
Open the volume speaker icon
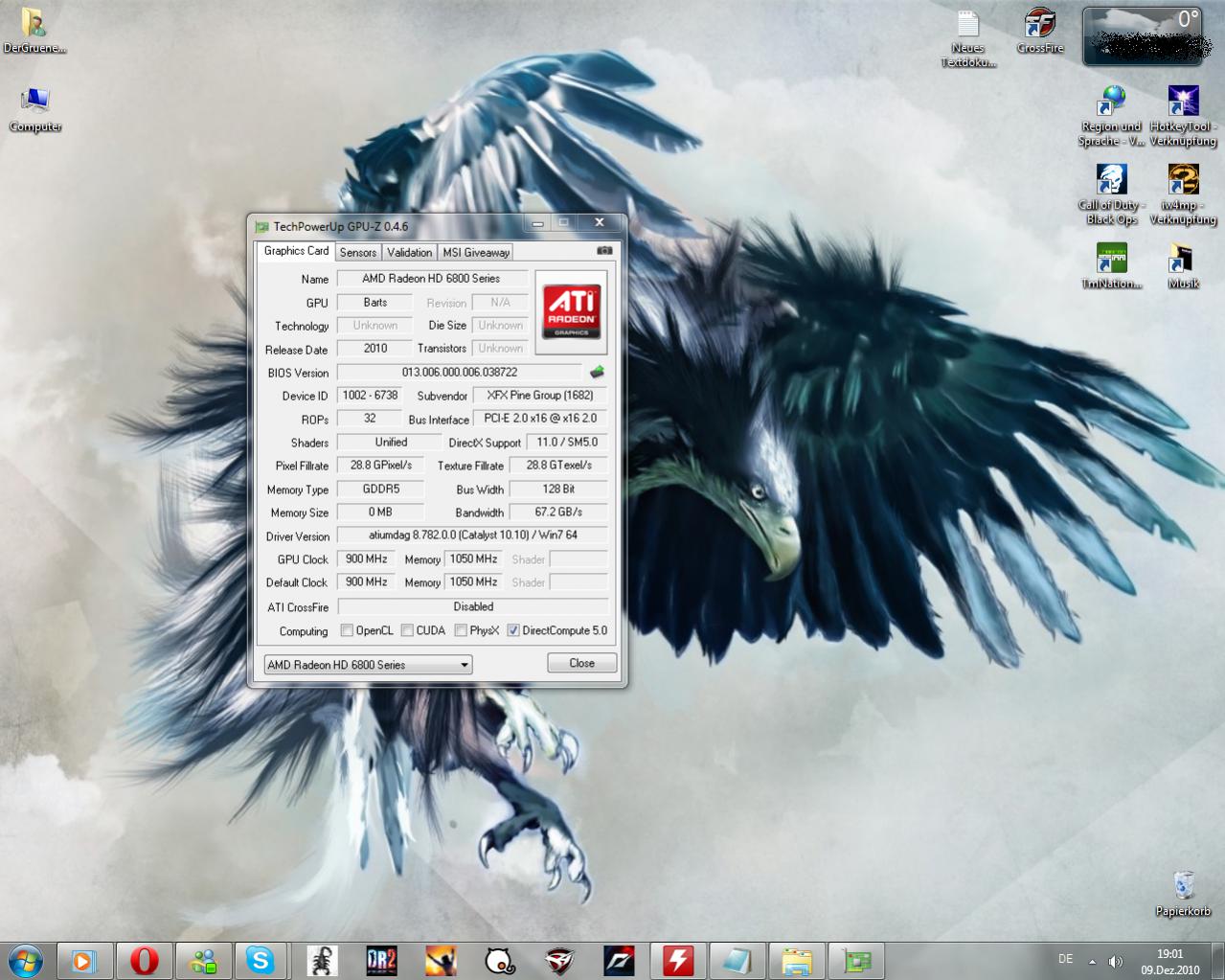1115,960
